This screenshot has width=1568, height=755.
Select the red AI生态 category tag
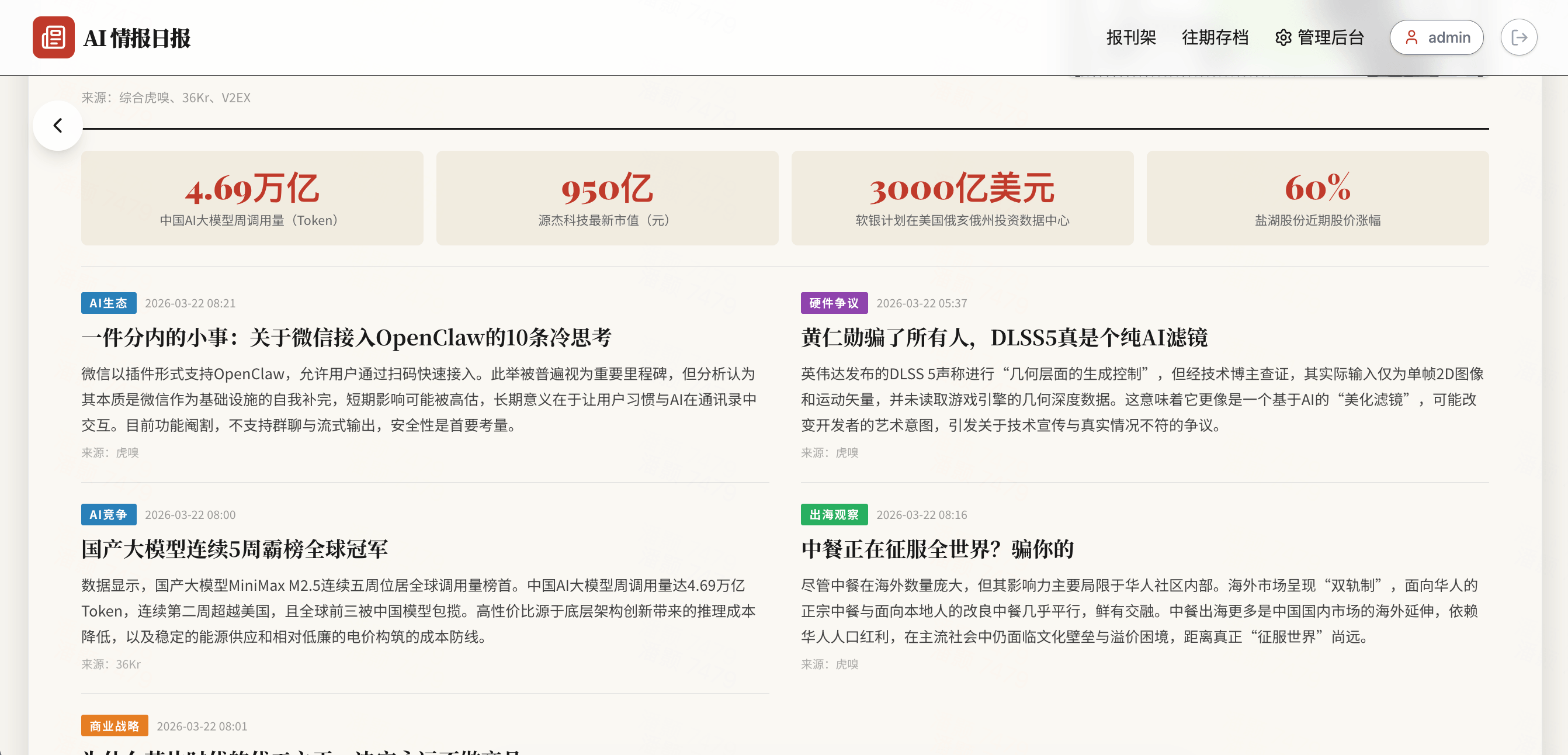click(108, 303)
